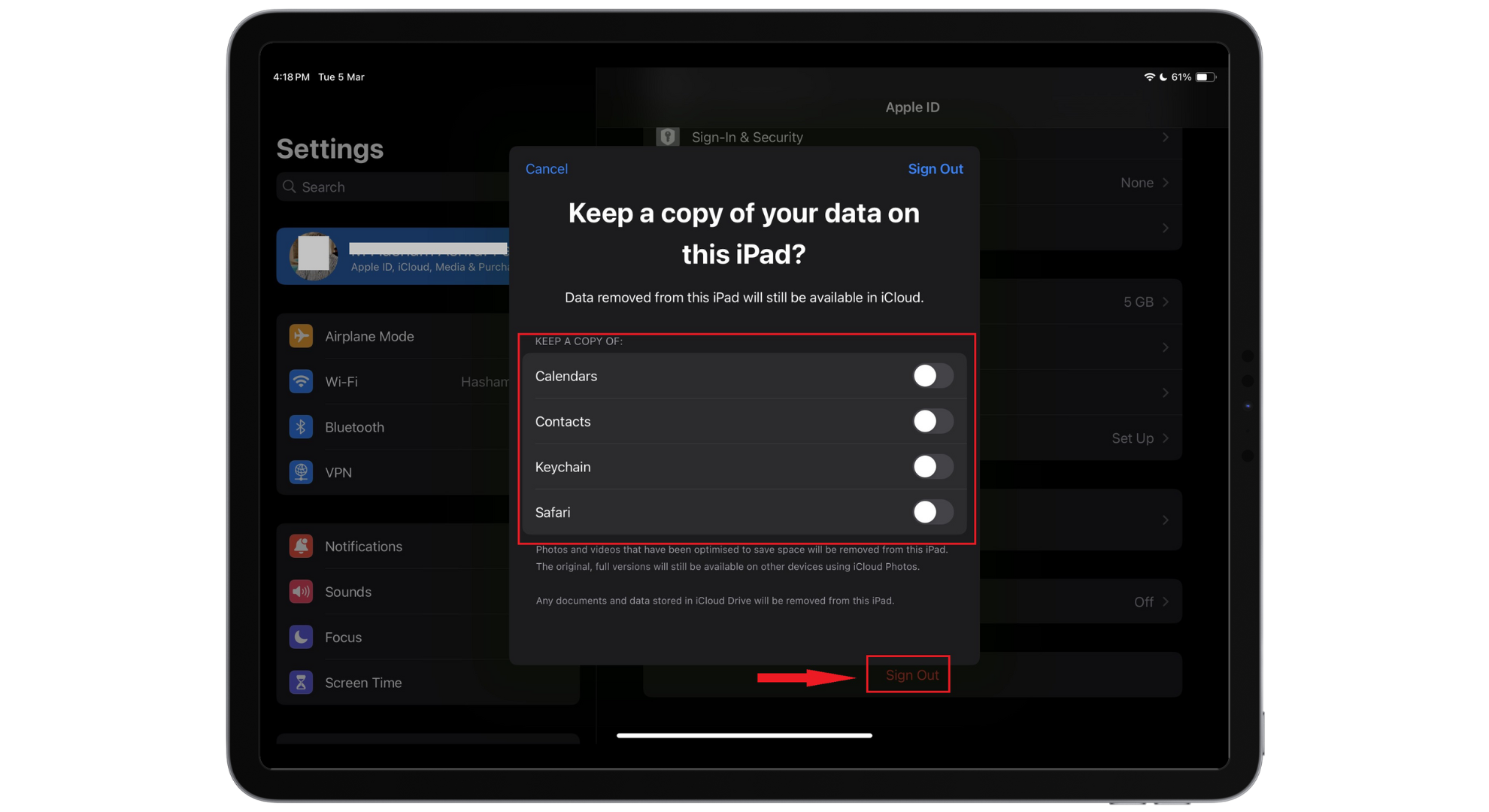Enable the Safari copy toggle
This screenshot has width=1489, height=812.
[933, 512]
